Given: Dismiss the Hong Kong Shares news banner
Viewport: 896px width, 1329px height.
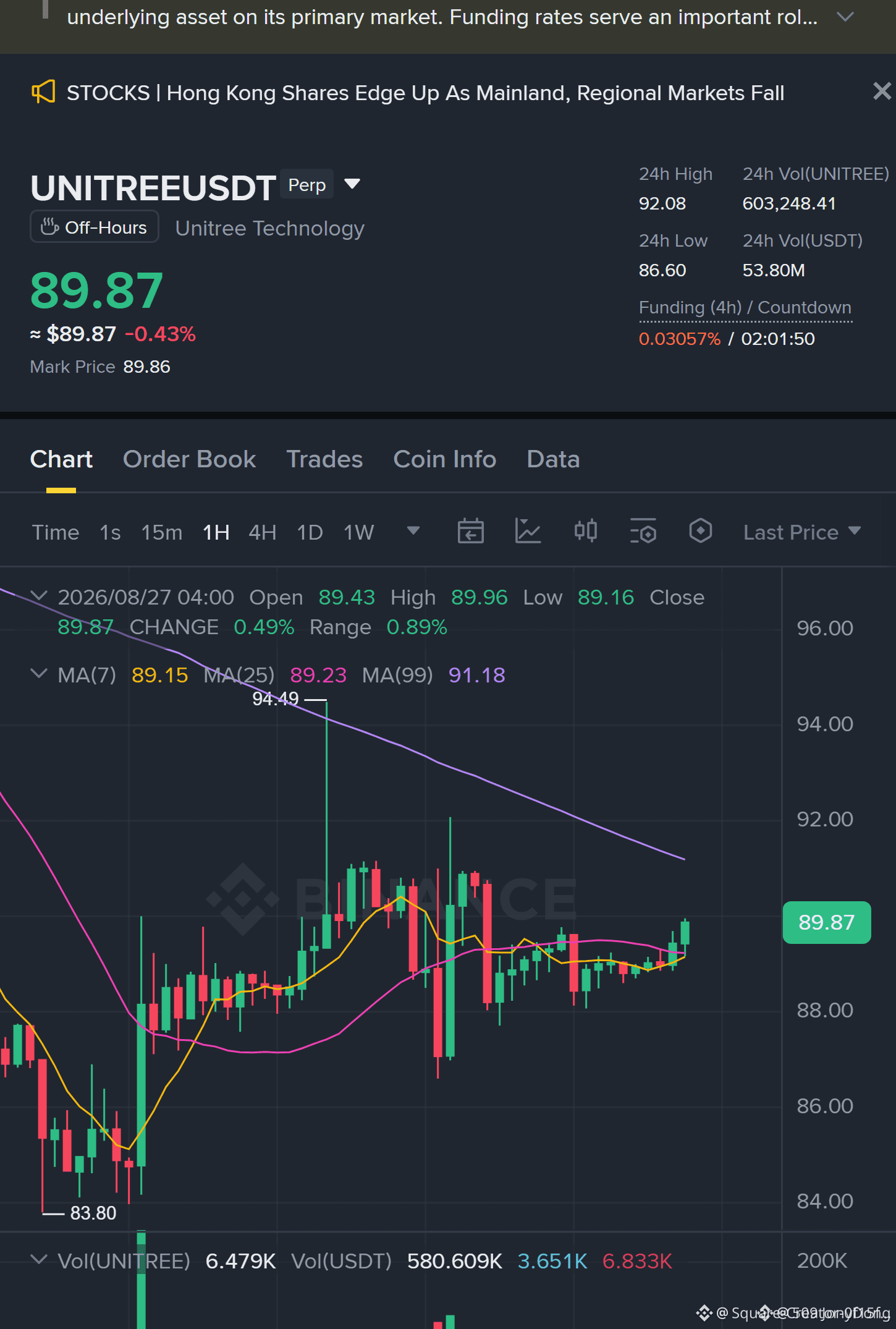Looking at the screenshot, I should pos(882,91).
